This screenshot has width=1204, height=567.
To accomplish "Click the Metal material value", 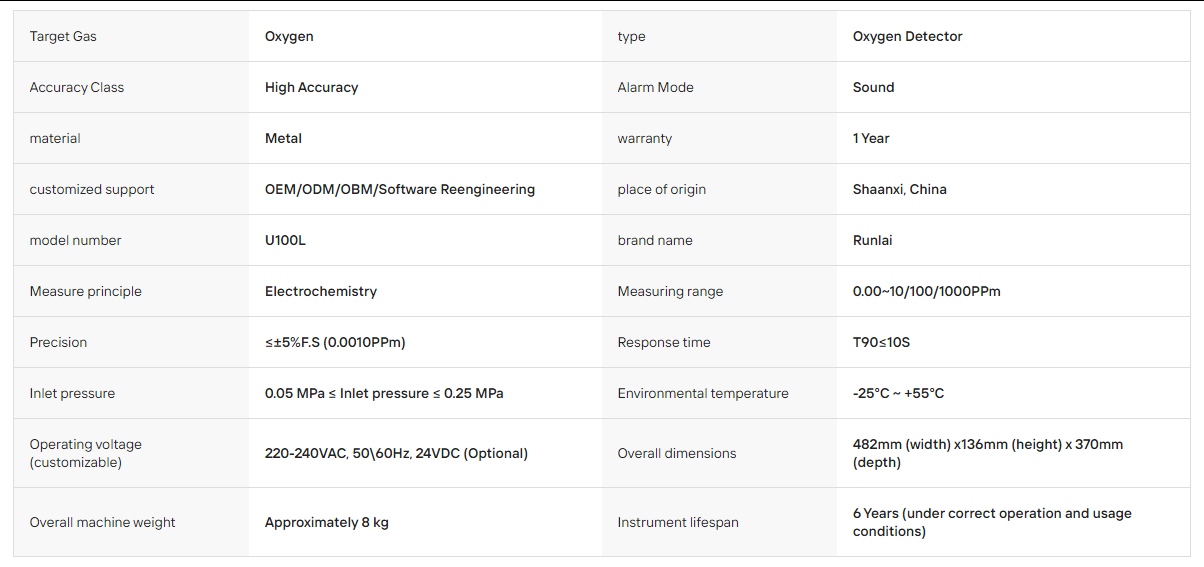I will [x=283, y=138].
